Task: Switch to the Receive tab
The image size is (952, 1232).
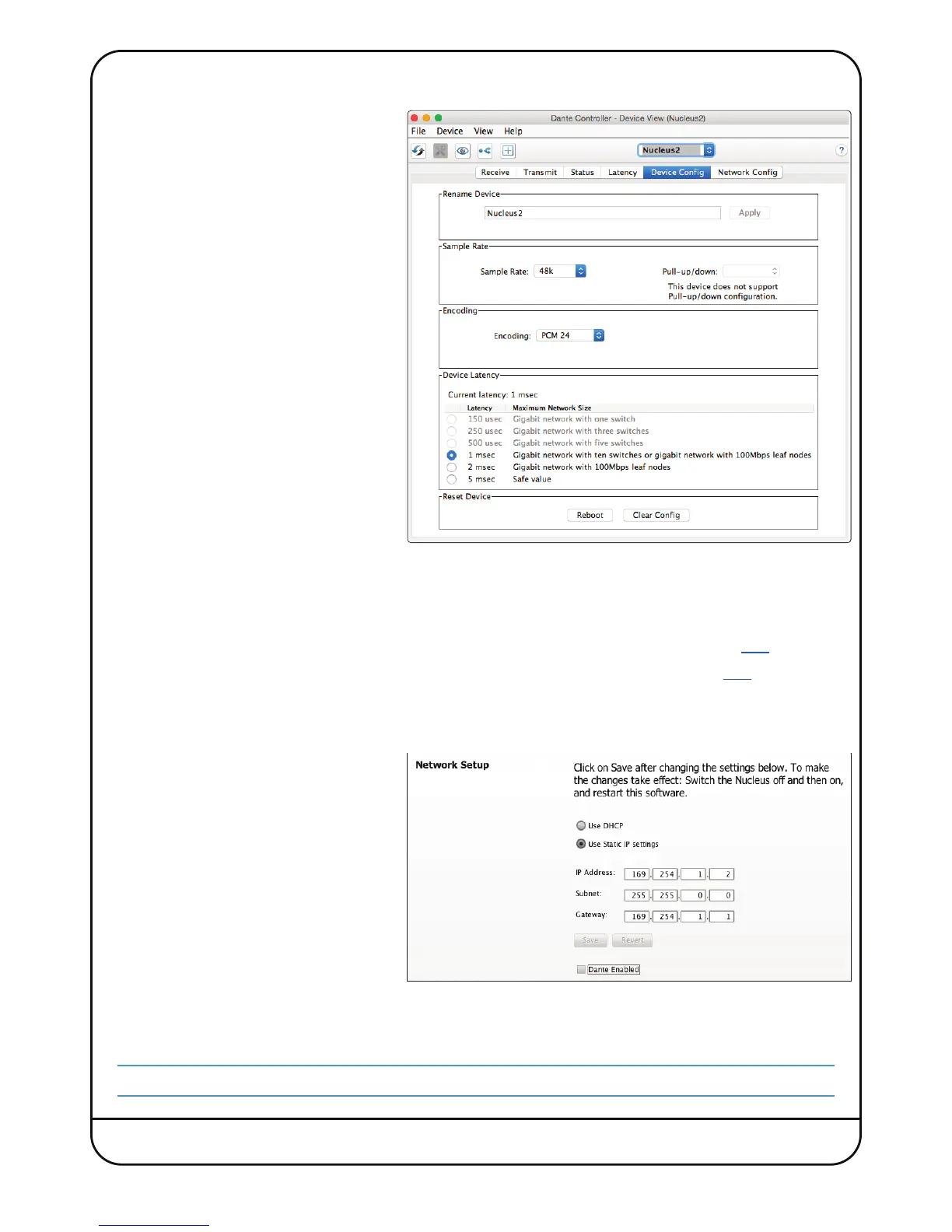Action: click(x=495, y=173)
